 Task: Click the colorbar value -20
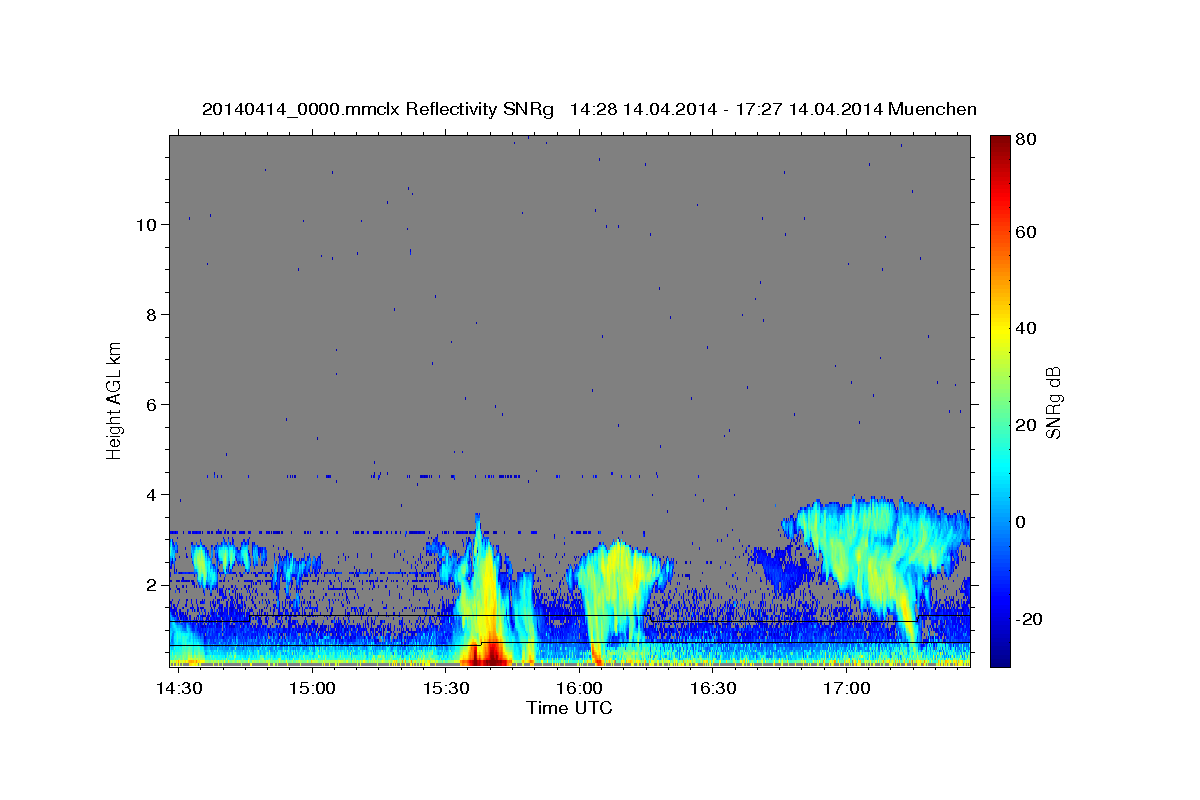[1030, 619]
